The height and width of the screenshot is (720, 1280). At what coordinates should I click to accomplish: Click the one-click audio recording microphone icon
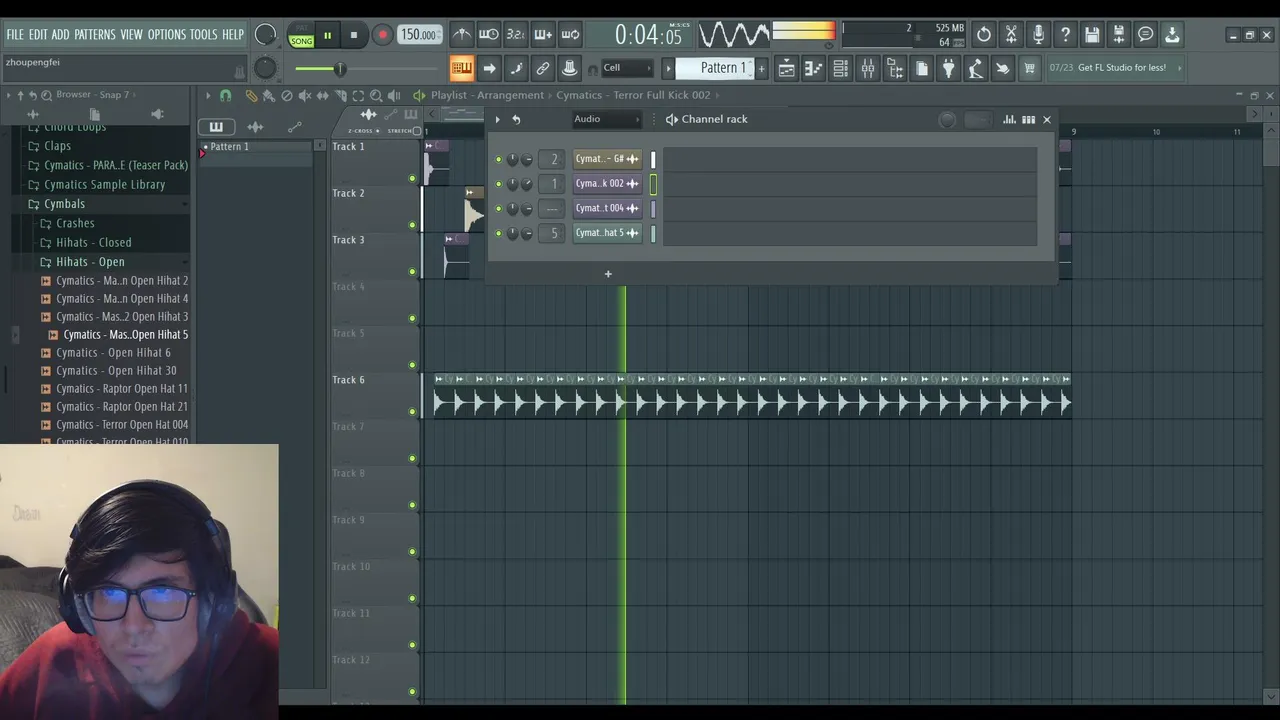tap(1038, 35)
